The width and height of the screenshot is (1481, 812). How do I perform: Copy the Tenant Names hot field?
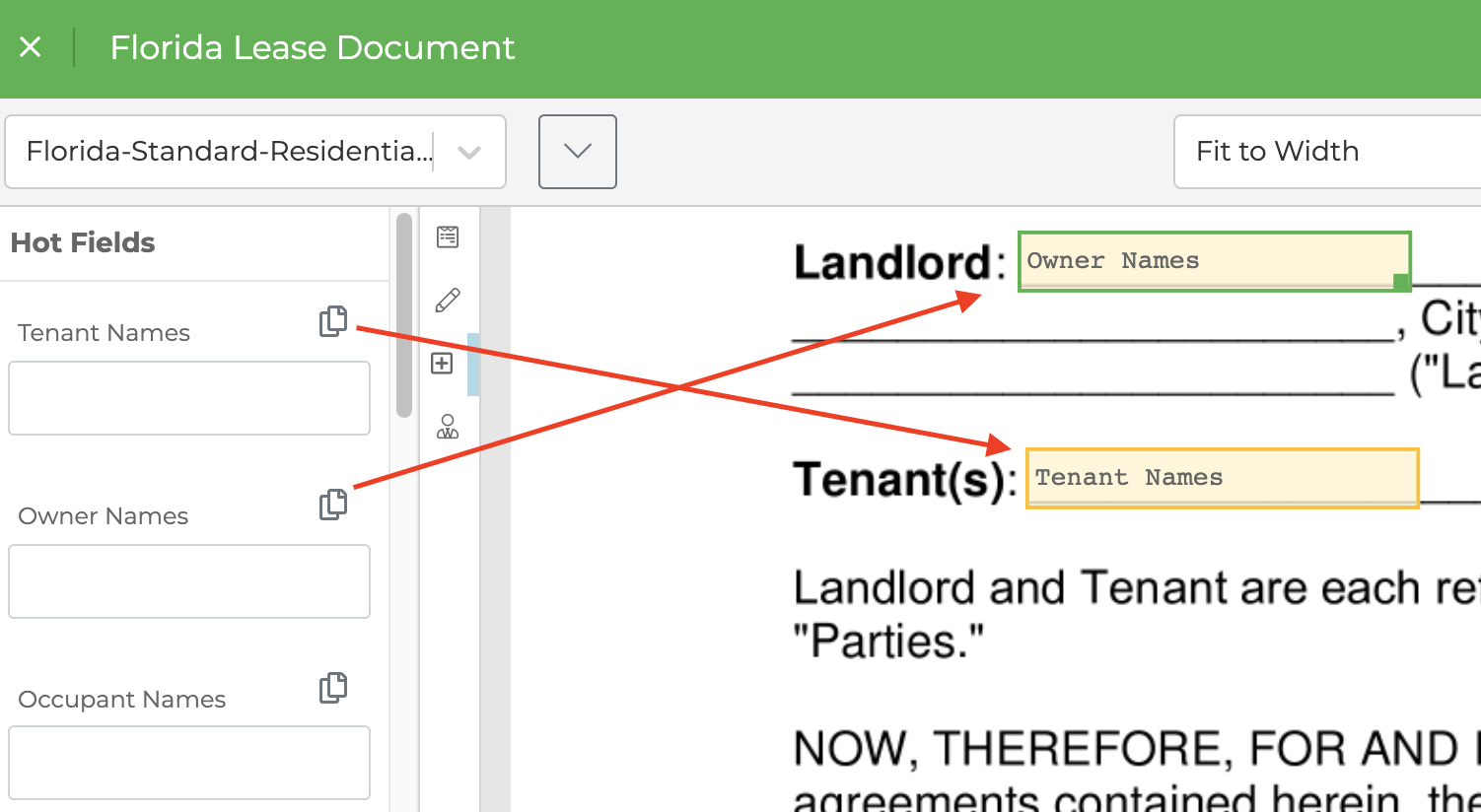333,319
